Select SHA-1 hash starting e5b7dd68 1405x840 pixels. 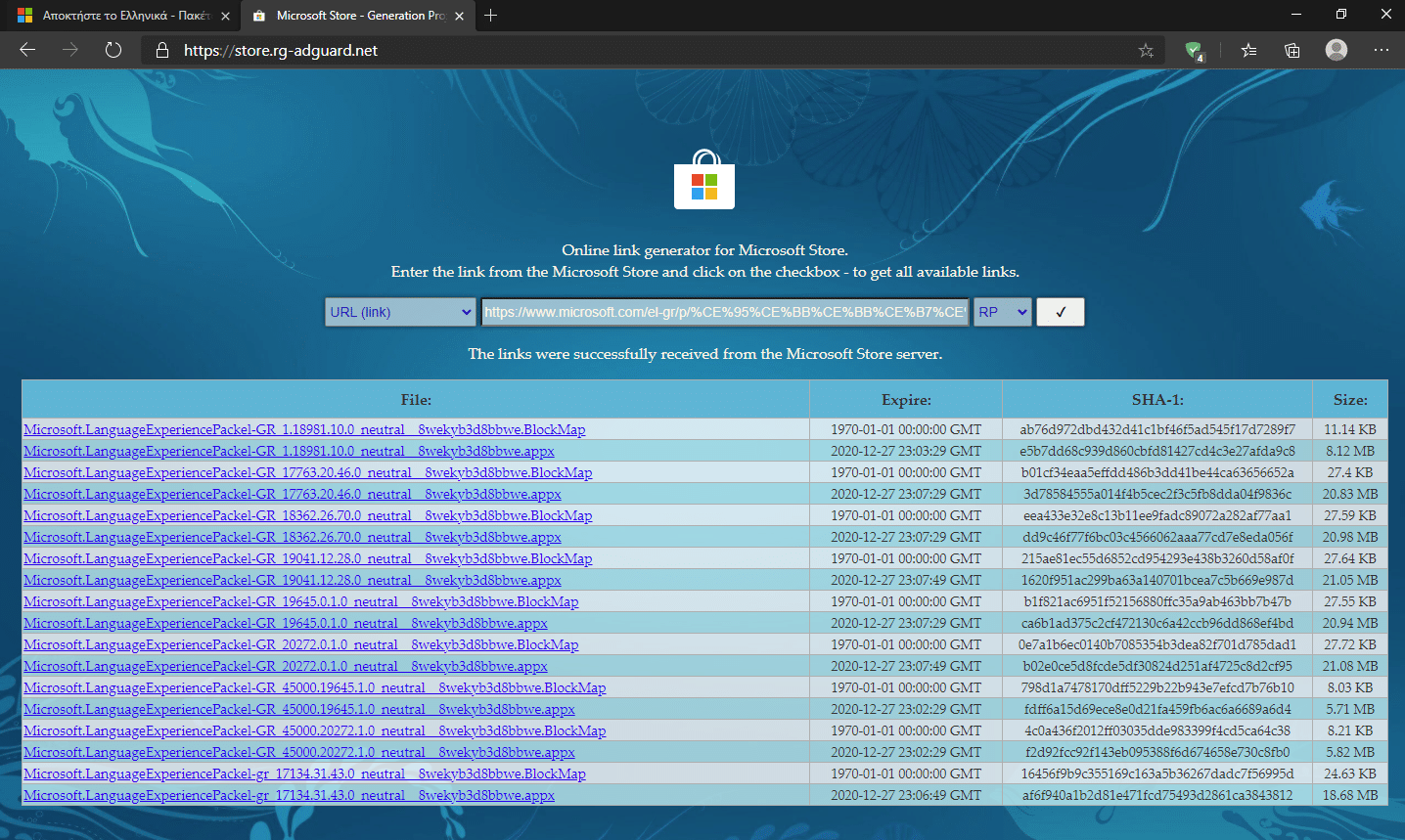pos(1157,451)
